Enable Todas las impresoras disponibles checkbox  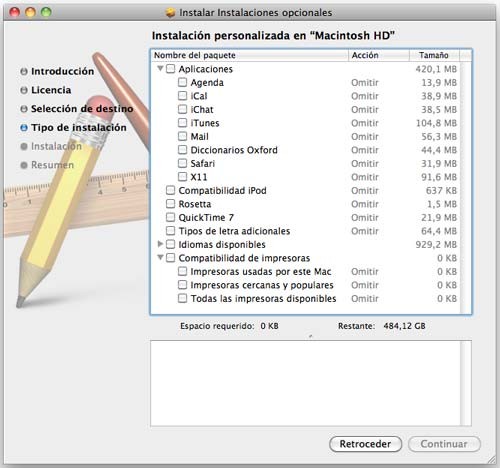click(x=182, y=298)
